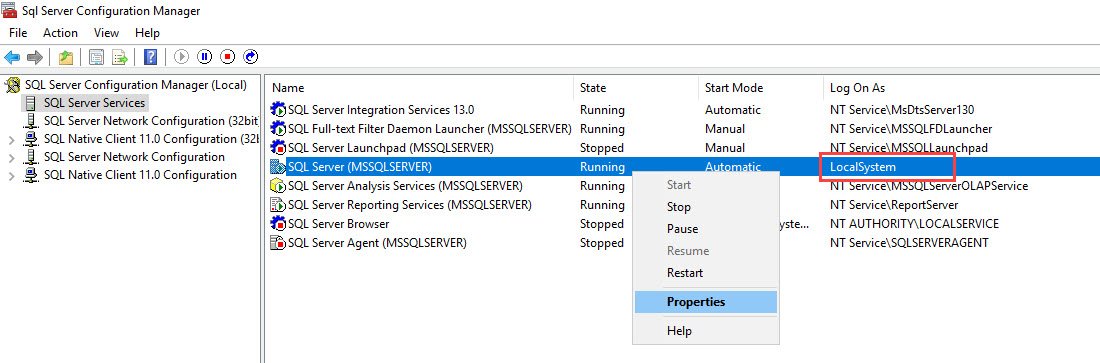Select the SQL Server Network Configuration tree label
The height and width of the screenshot is (363, 1100).
point(134,157)
